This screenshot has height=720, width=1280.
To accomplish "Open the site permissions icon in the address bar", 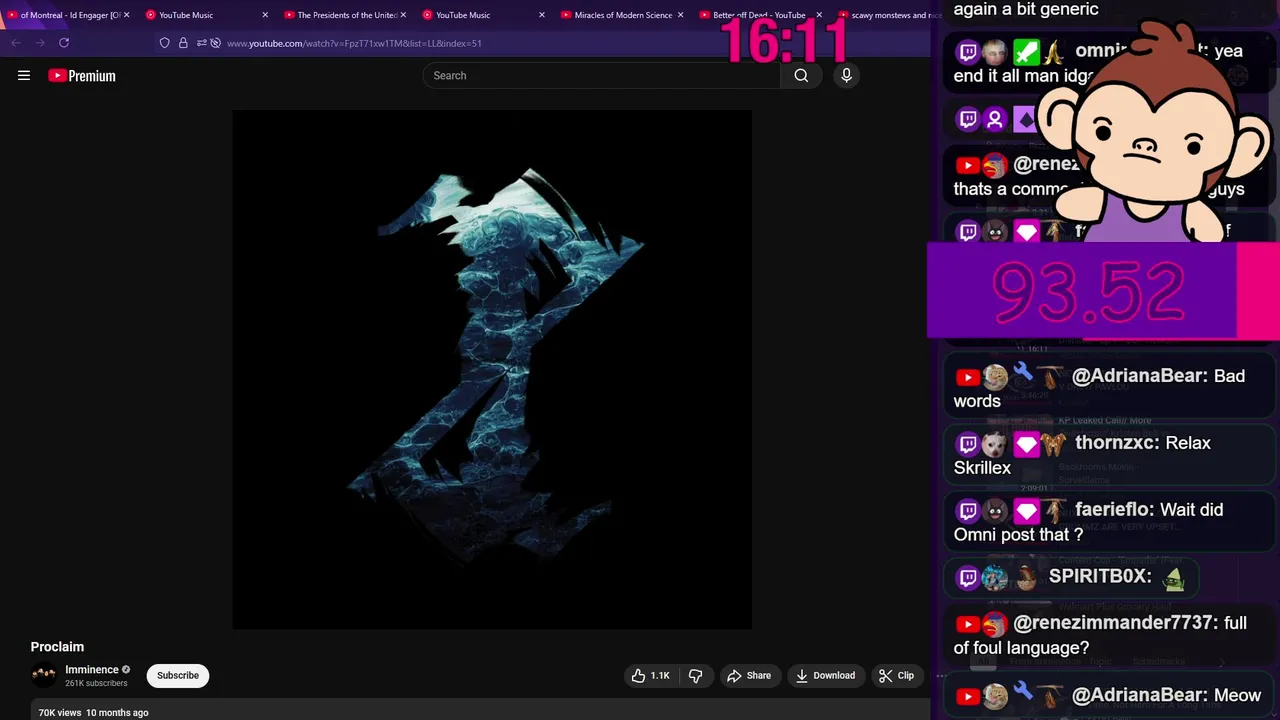I will (x=201, y=43).
